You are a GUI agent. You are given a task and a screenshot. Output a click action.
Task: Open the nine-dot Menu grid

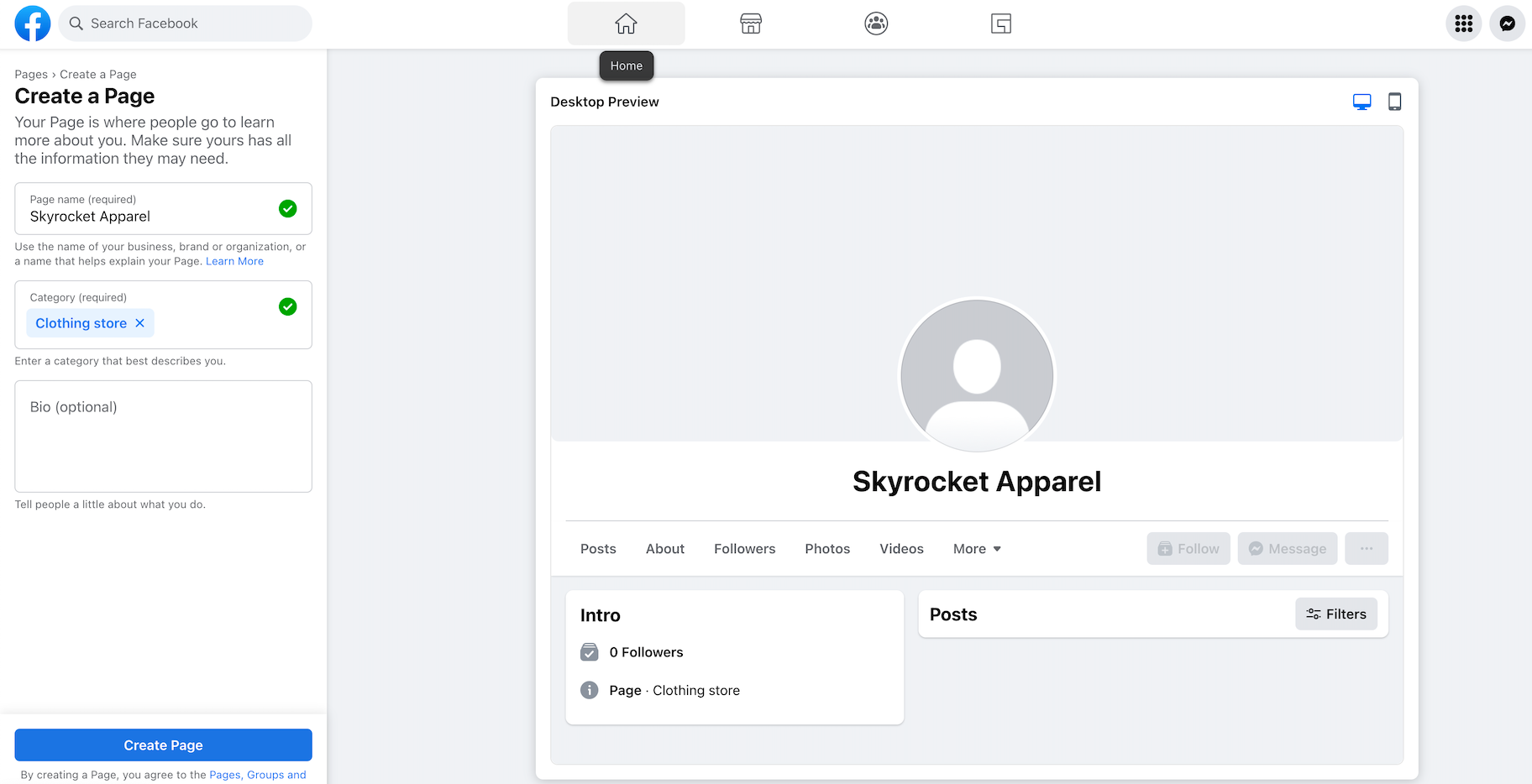1463,24
